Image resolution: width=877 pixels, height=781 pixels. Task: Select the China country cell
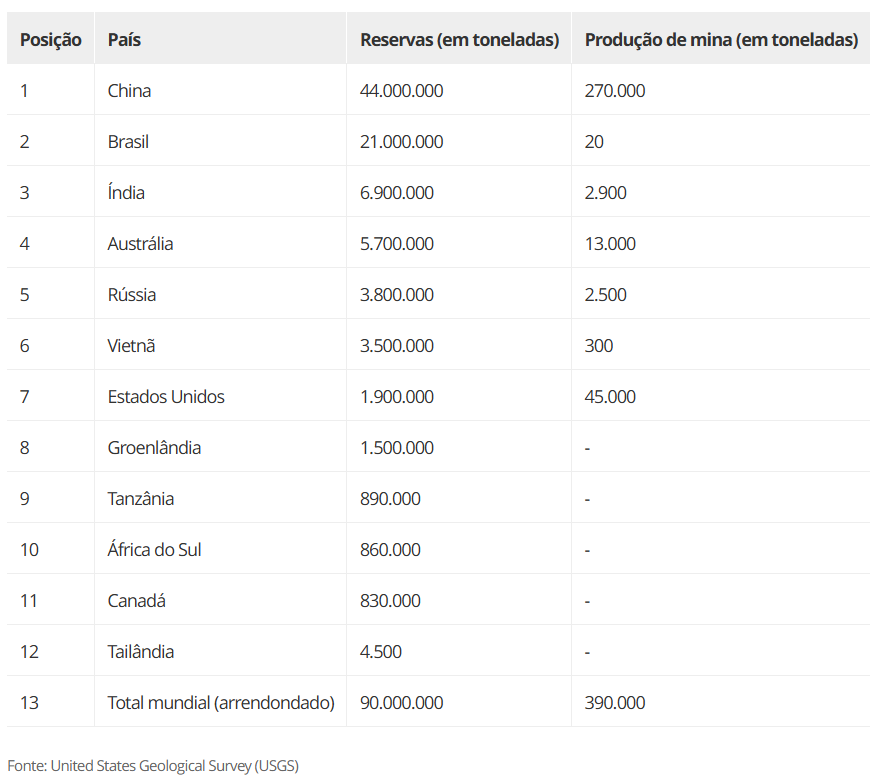[129, 91]
